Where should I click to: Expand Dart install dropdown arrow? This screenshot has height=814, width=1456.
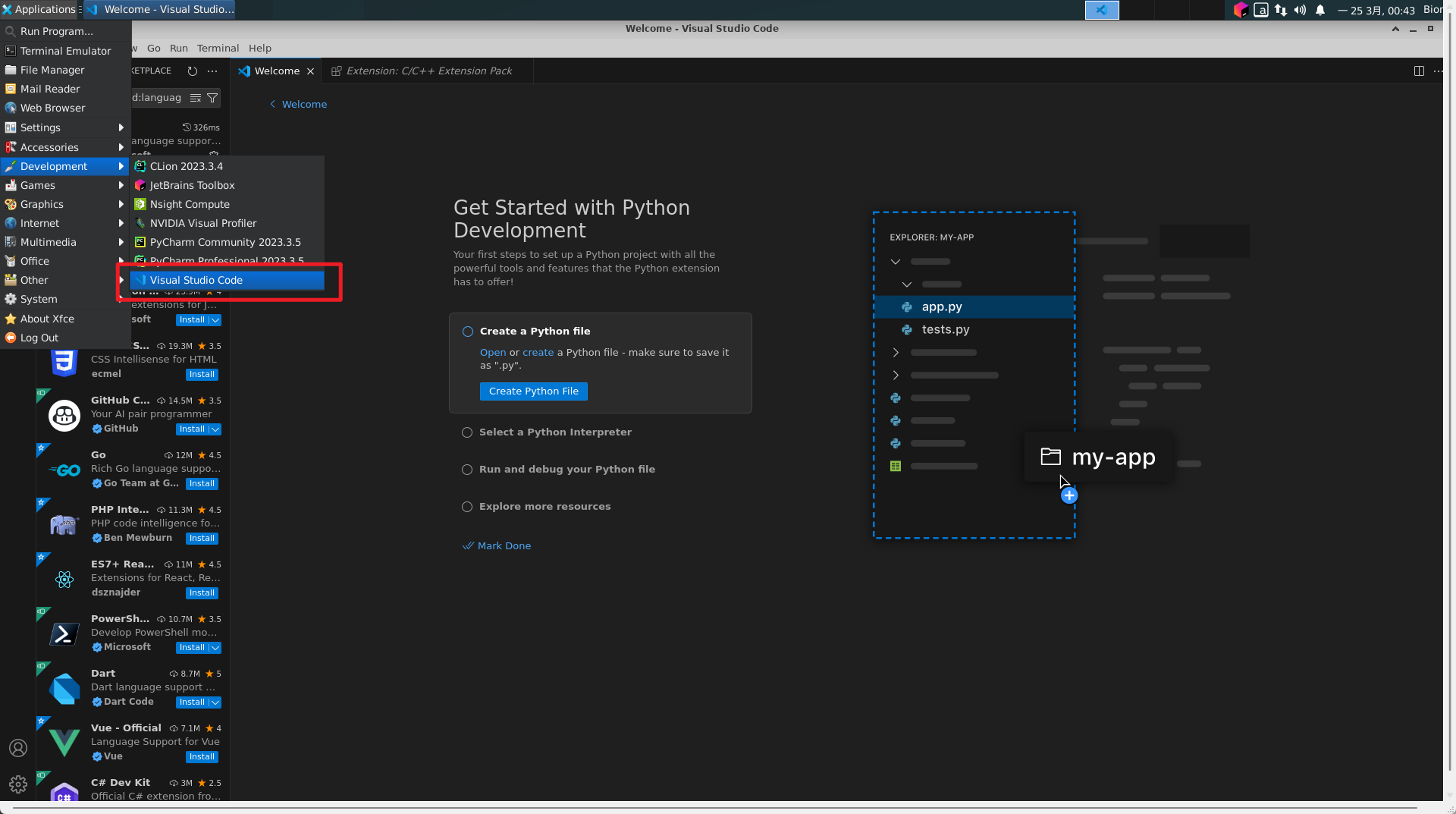point(215,702)
